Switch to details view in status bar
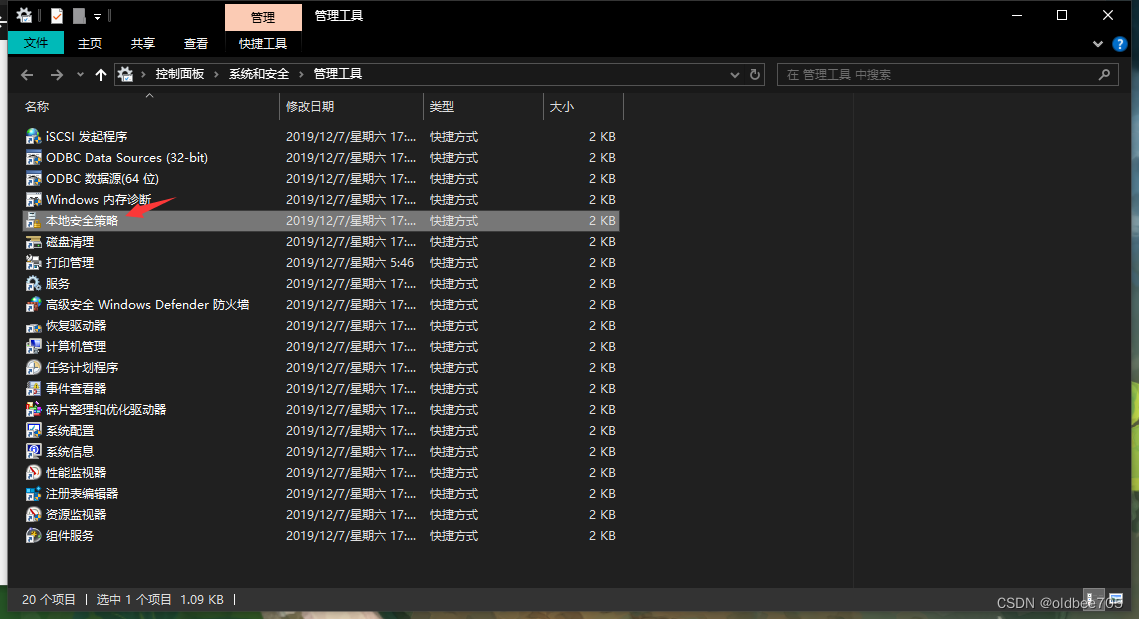1139x619 pixels. coord(1092,597)
